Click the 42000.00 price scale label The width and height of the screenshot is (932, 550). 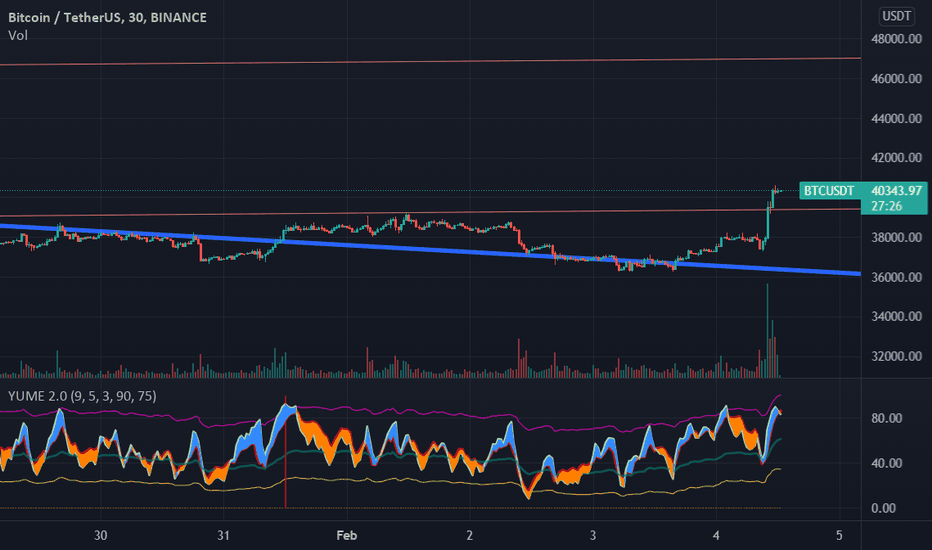pos(896,158)
